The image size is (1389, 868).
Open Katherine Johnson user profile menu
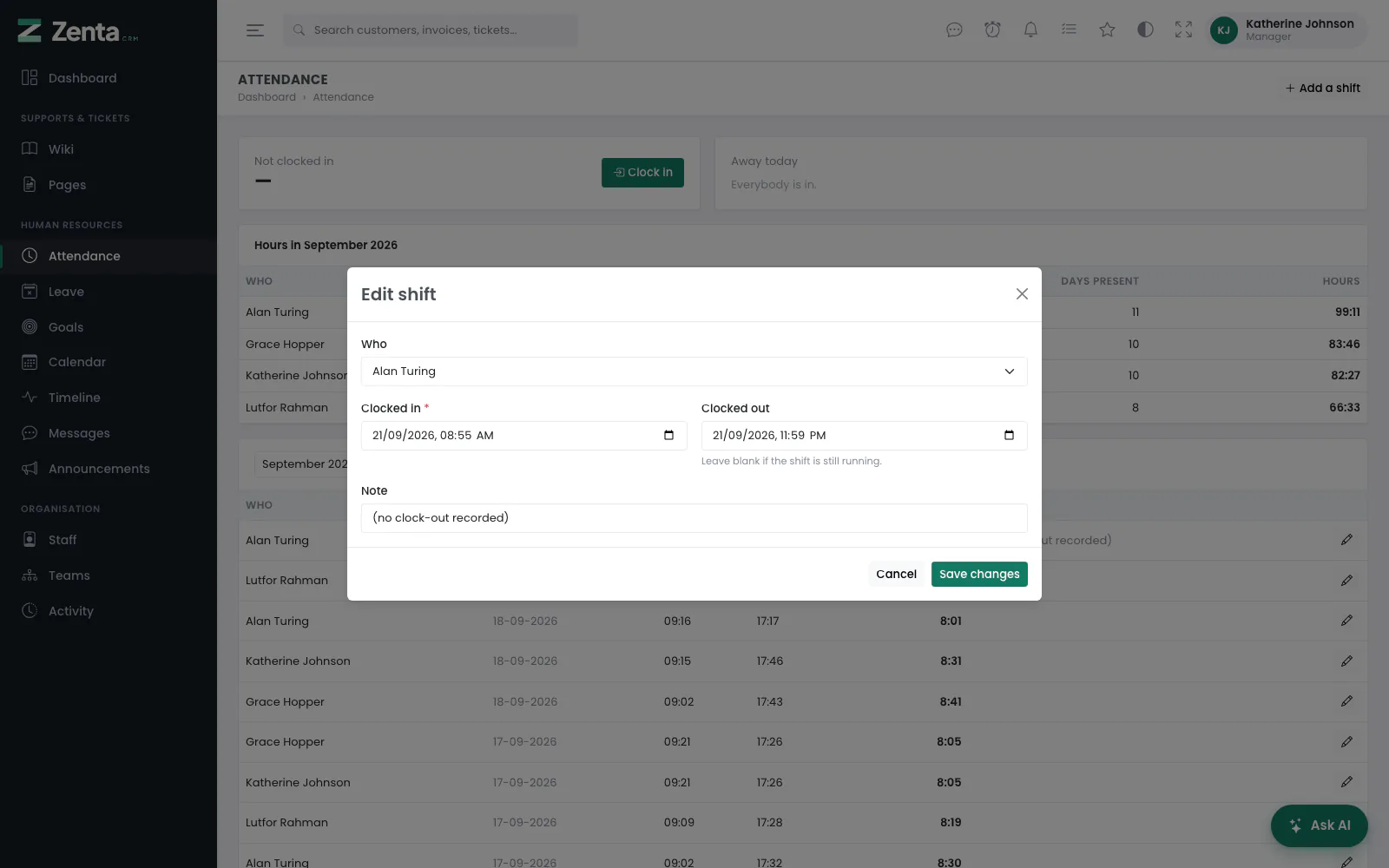(x=1288, y=30)
